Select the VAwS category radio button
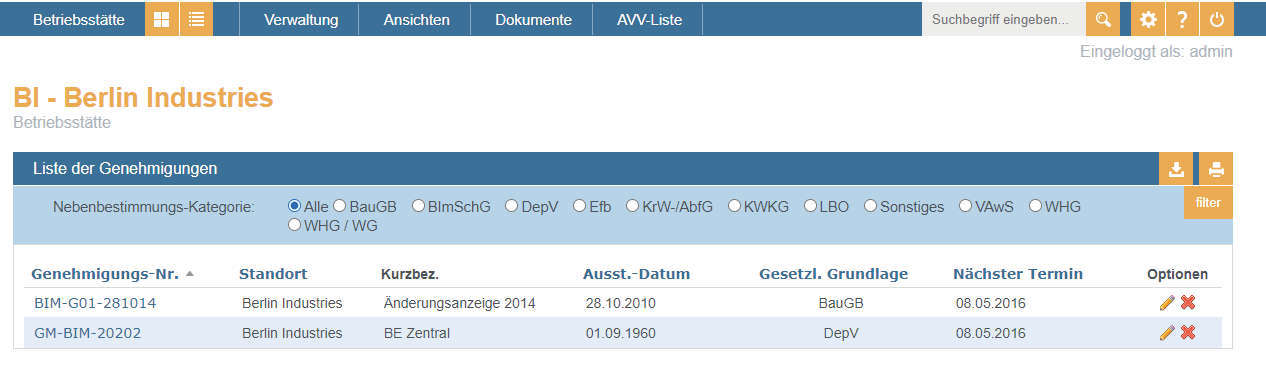The image size is (1266, 372). [x=966, y=206]
